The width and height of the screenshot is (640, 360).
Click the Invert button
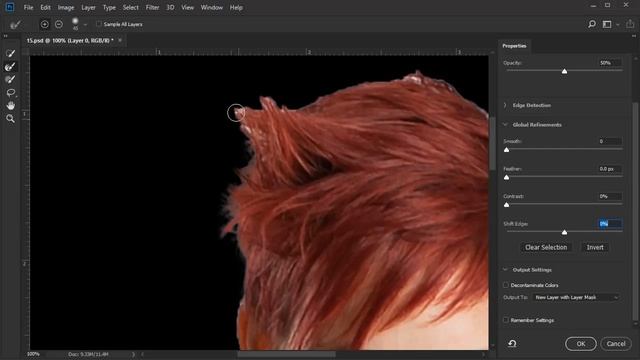coord(595,247)
